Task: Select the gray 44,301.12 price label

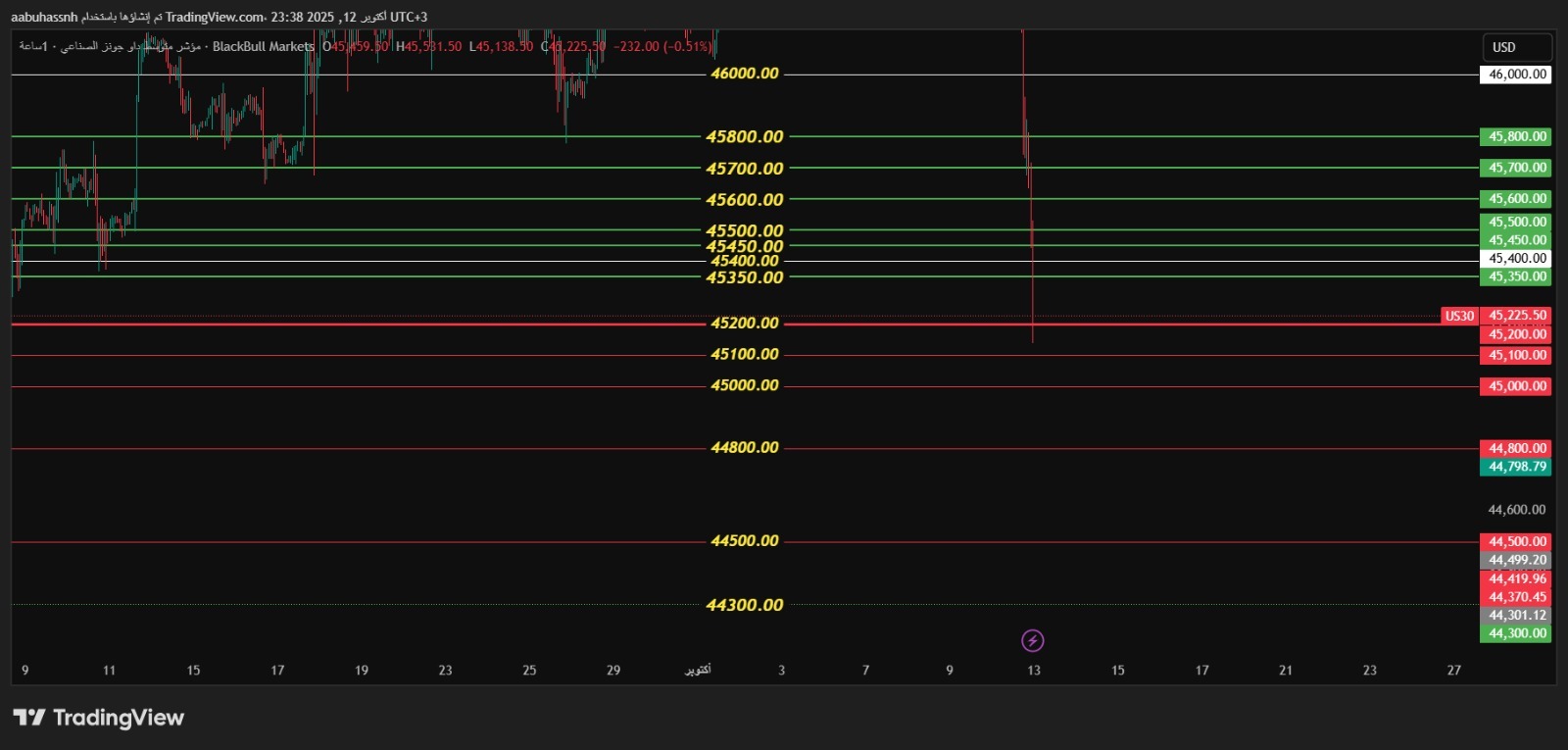Action: pos(1516,615)
